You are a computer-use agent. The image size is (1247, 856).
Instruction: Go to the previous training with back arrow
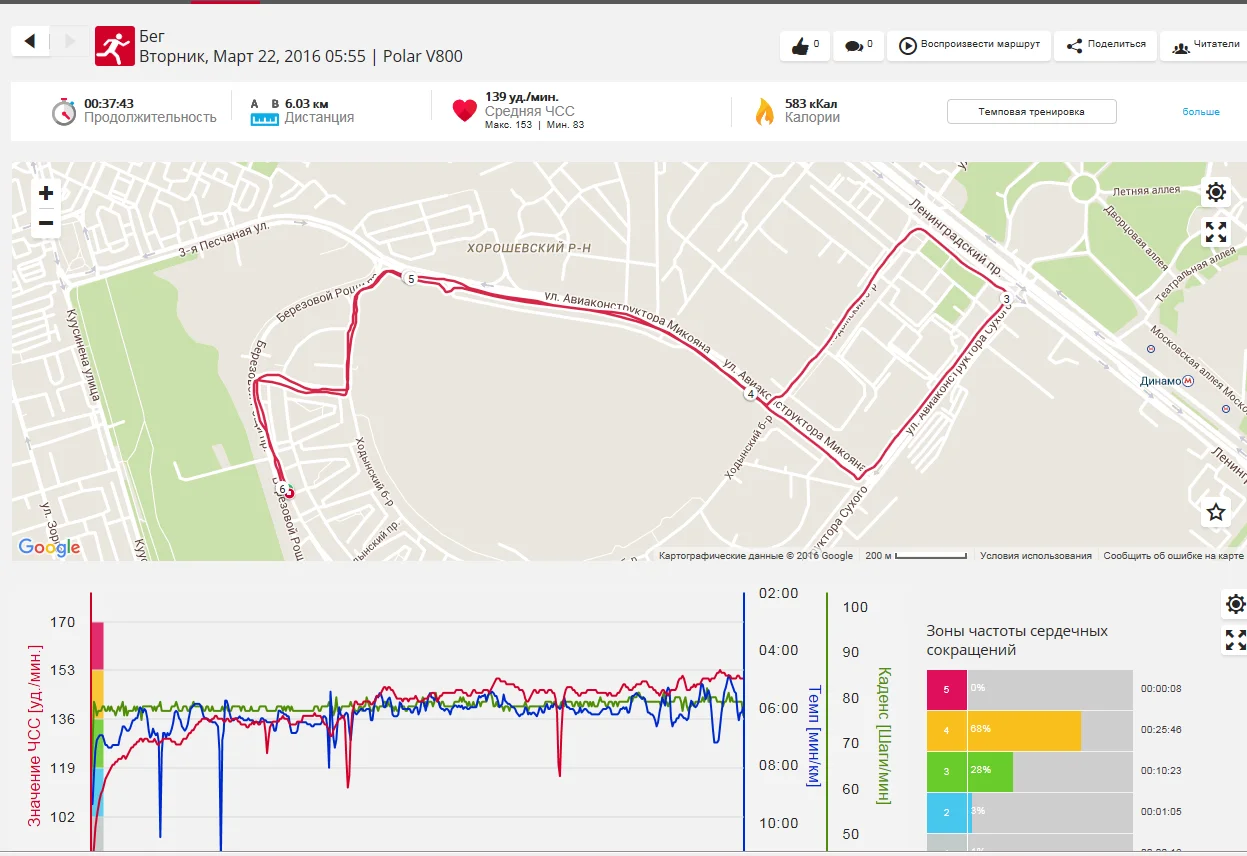coord(30,41)
